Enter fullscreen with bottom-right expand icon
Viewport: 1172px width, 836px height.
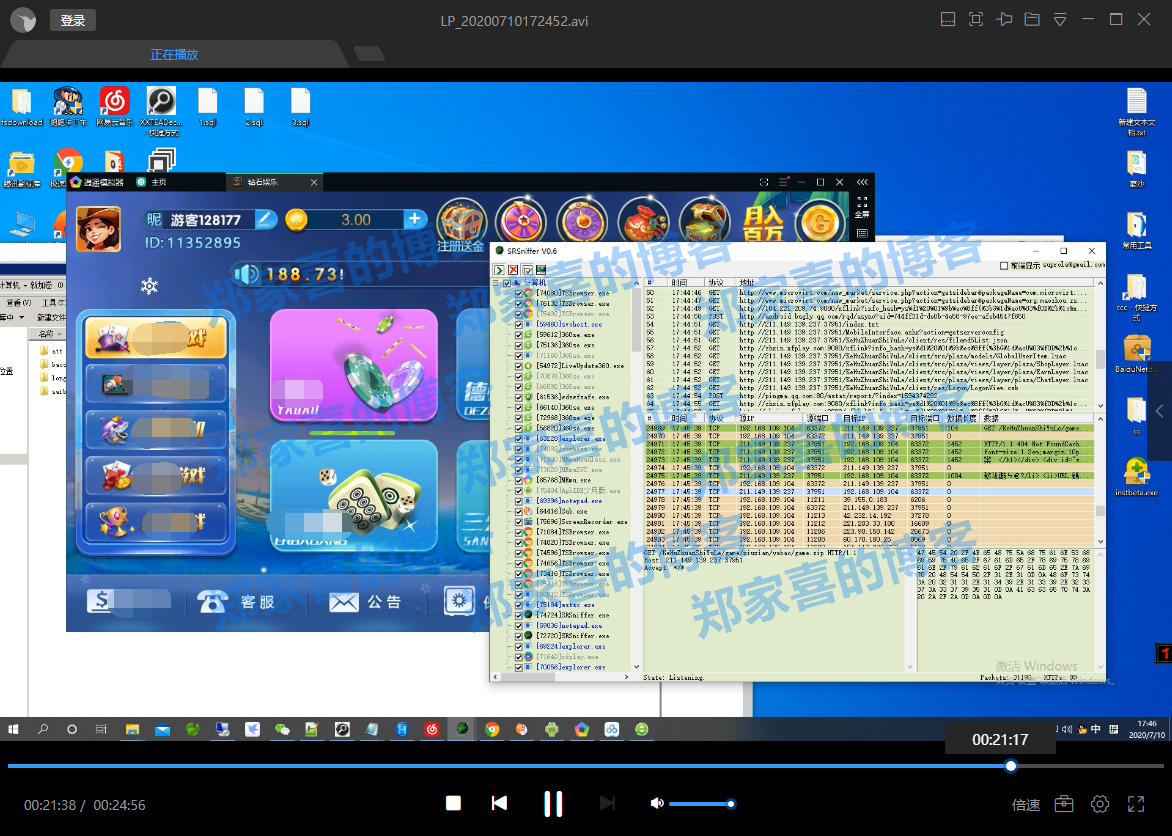coord(1136,804)
